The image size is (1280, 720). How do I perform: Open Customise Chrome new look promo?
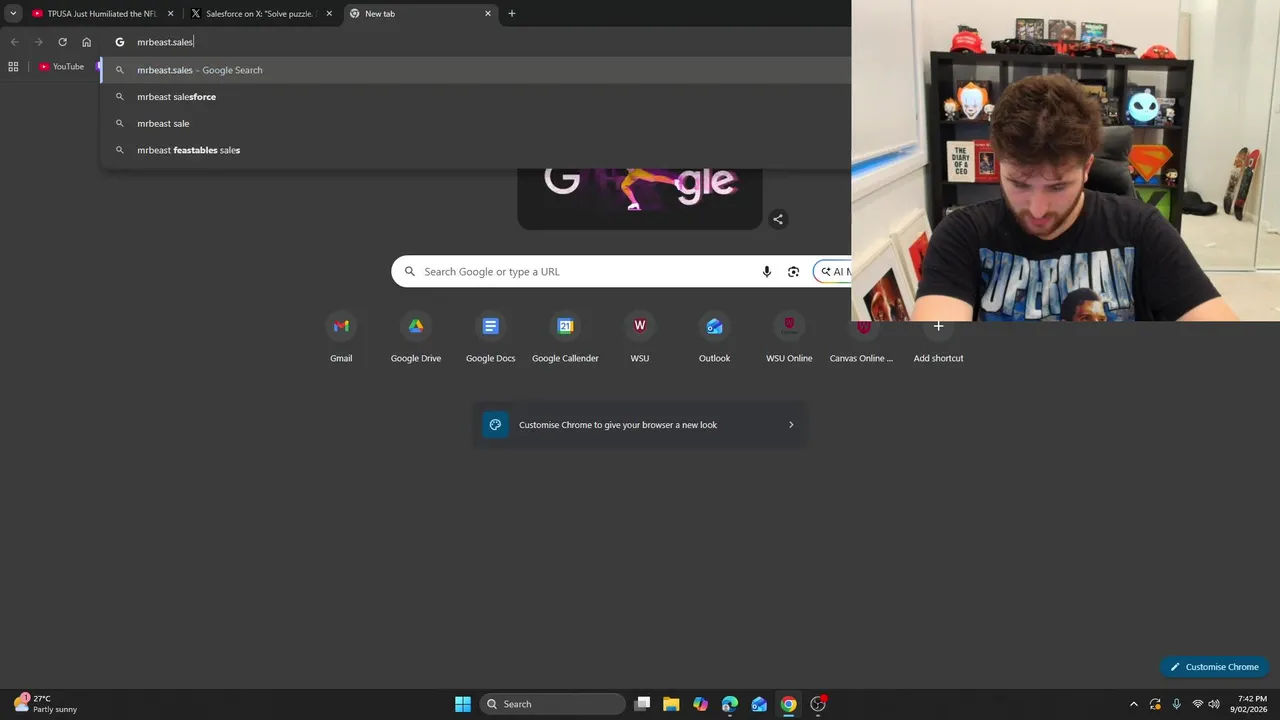(x=640, y=425)
